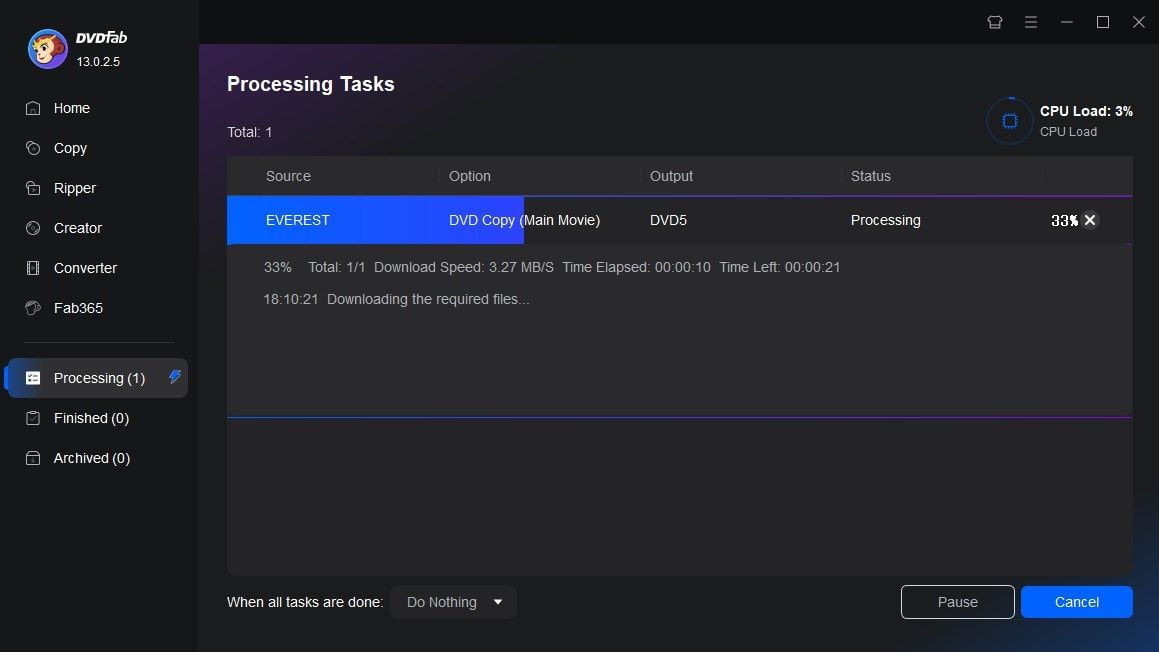Minimize the DVDFab window
The image size is (1159, 652).
(x=1067, y=22)
